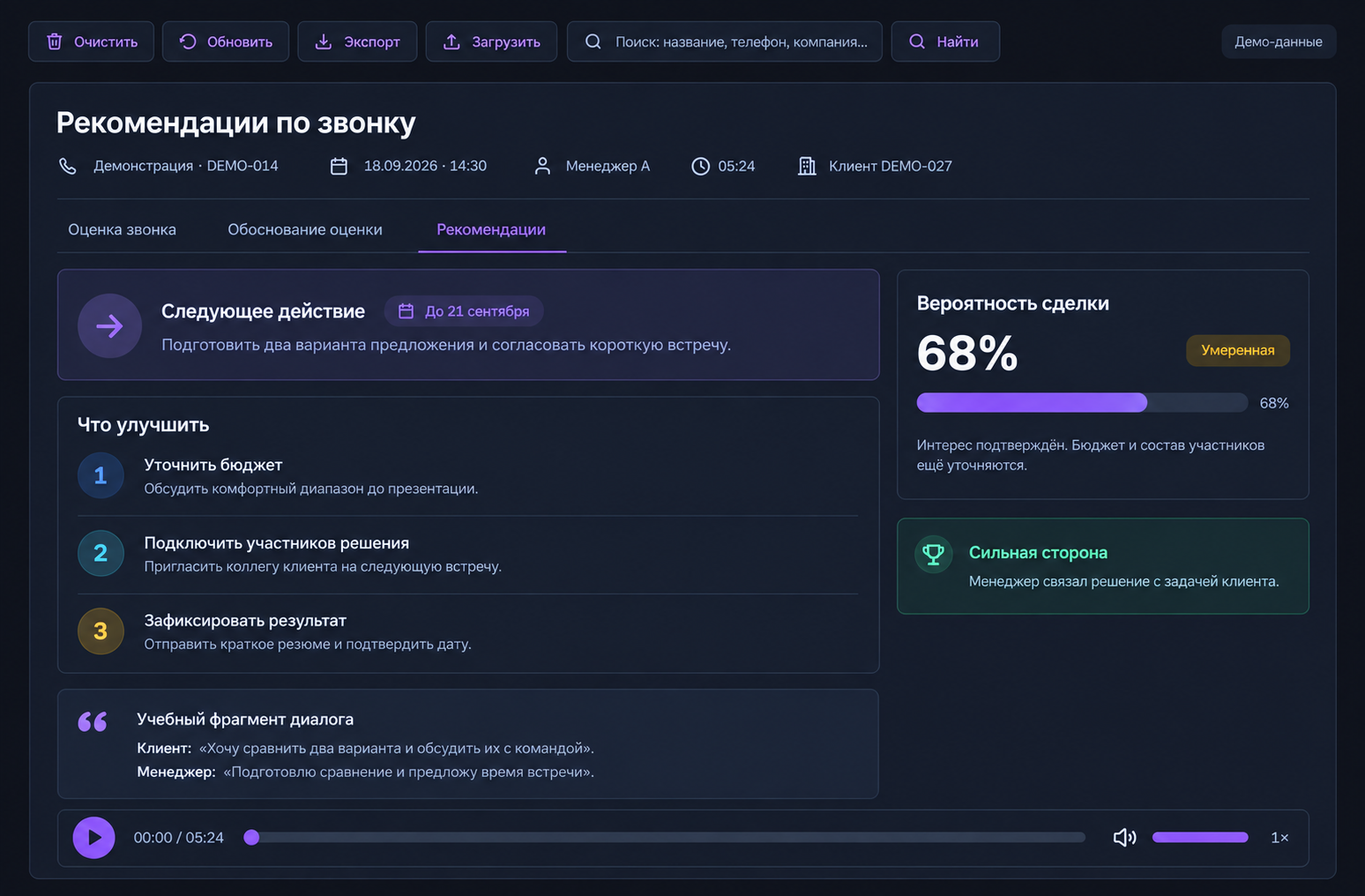Click the Клиент DEMO-027 label
The height and width of the screenshot is (896, 1365).
tap(891, 166)
